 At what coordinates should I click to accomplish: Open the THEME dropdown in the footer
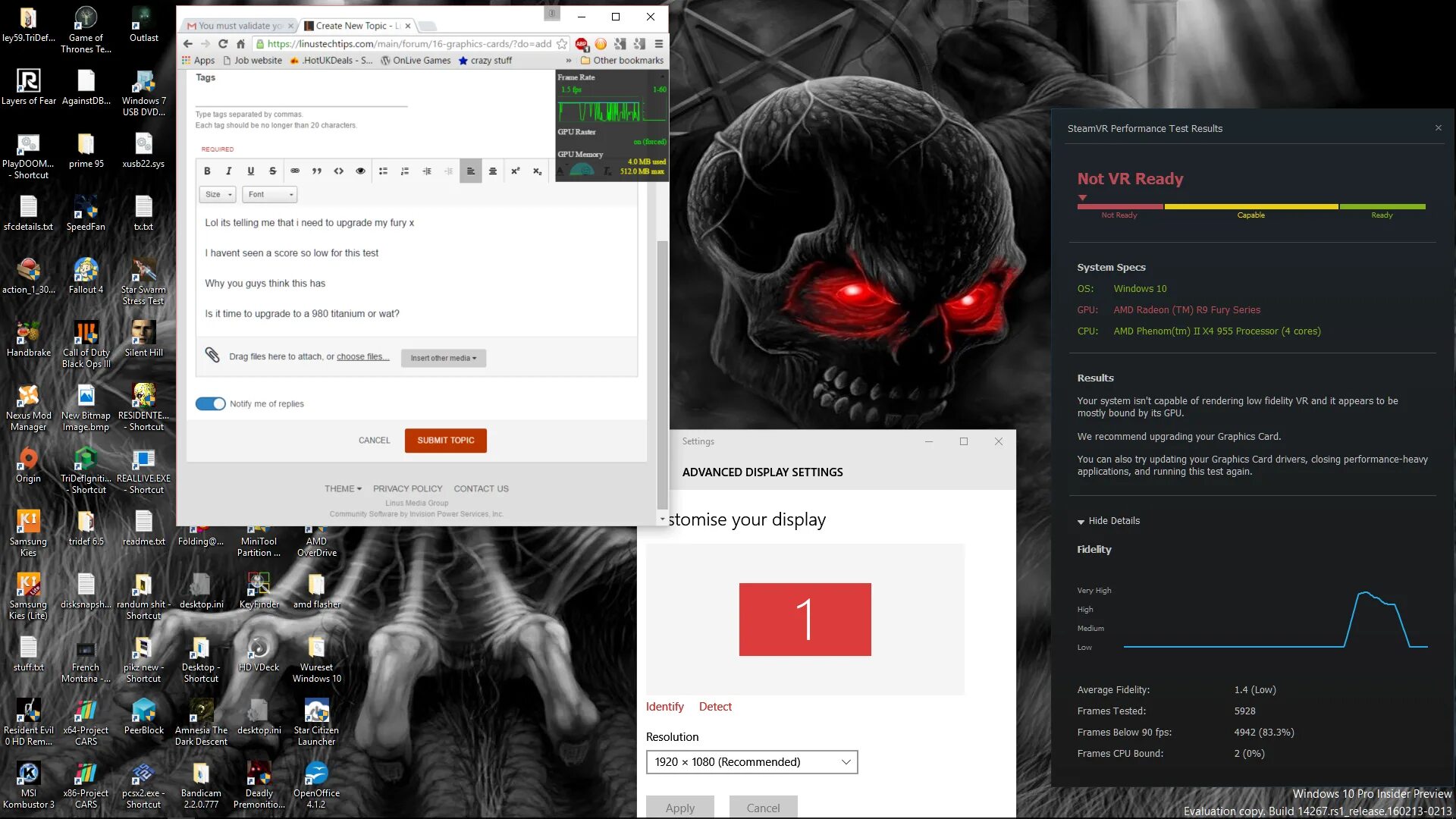[343, 488]
